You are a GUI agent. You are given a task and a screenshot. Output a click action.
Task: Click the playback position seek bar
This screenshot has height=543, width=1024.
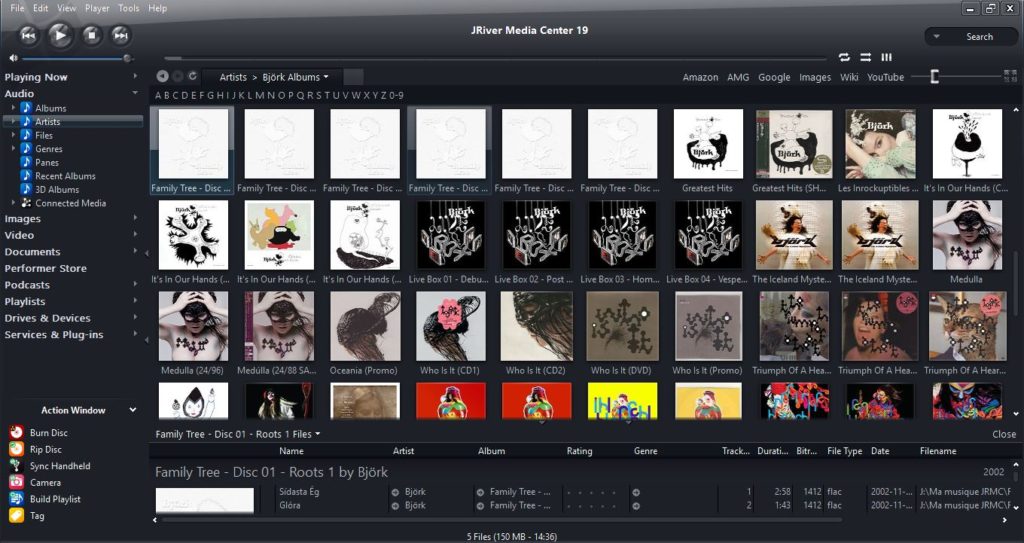pos(495,58)
